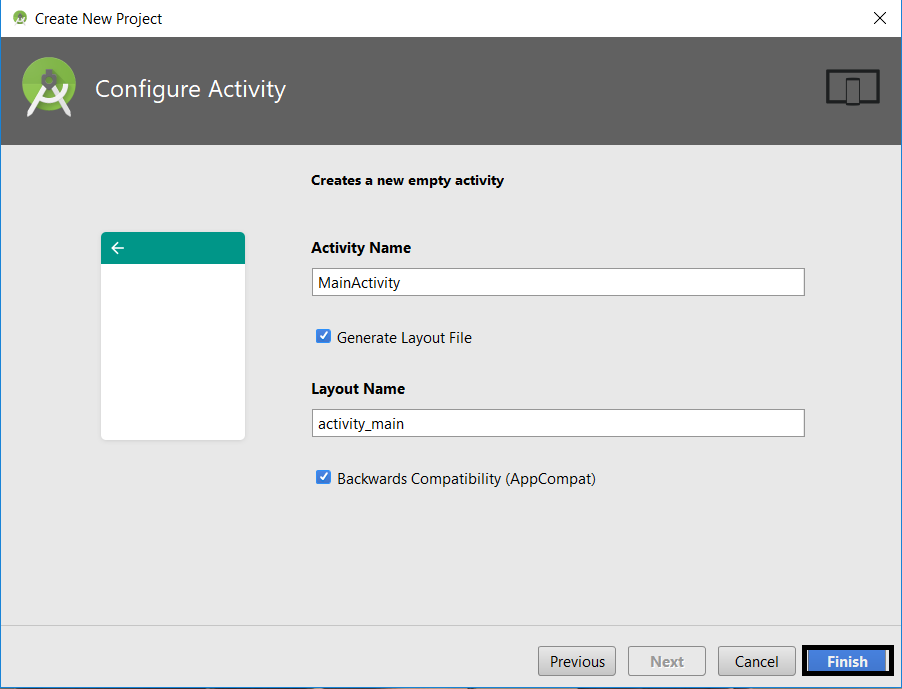Click the 'Creates a new empty activity' label
902x689 pixels.
click(x=407, y=180)
